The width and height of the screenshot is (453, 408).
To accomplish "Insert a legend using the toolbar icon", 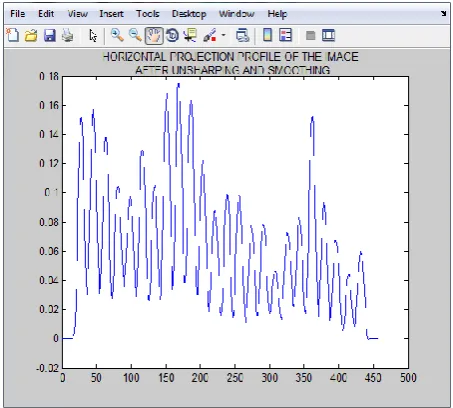I will click(286, 35).
